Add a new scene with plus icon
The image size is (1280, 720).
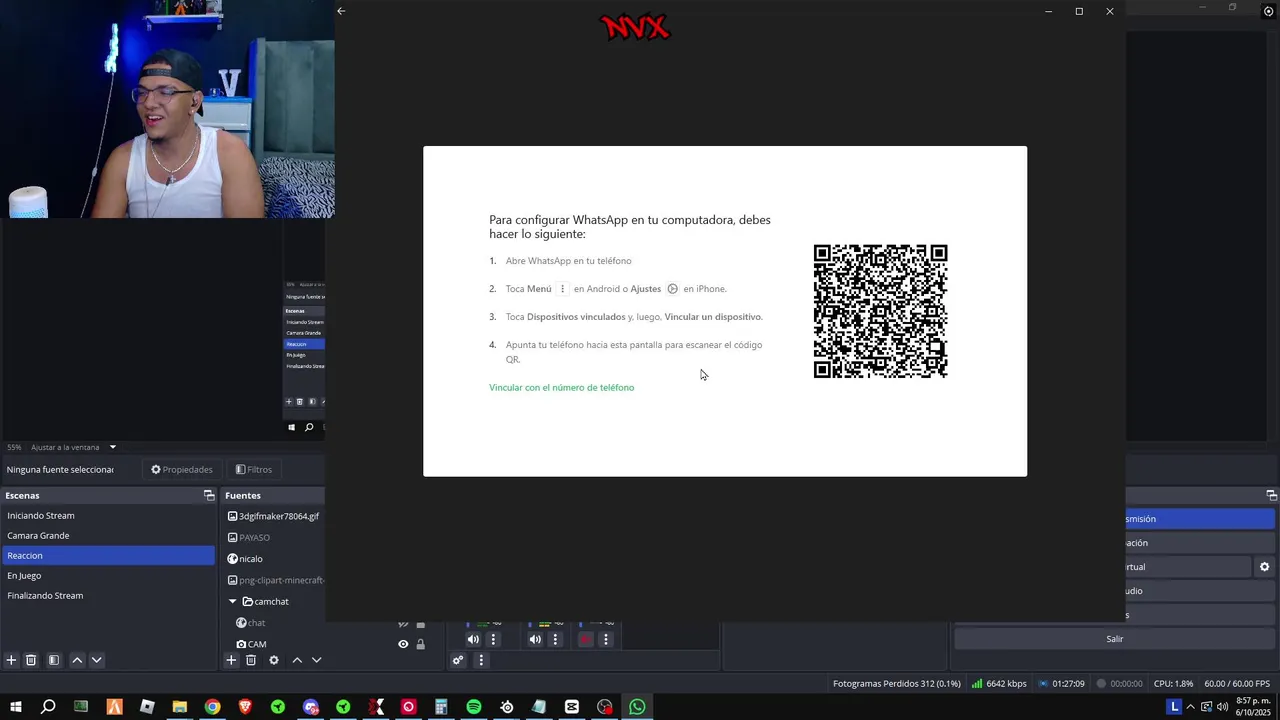(11, 660)
